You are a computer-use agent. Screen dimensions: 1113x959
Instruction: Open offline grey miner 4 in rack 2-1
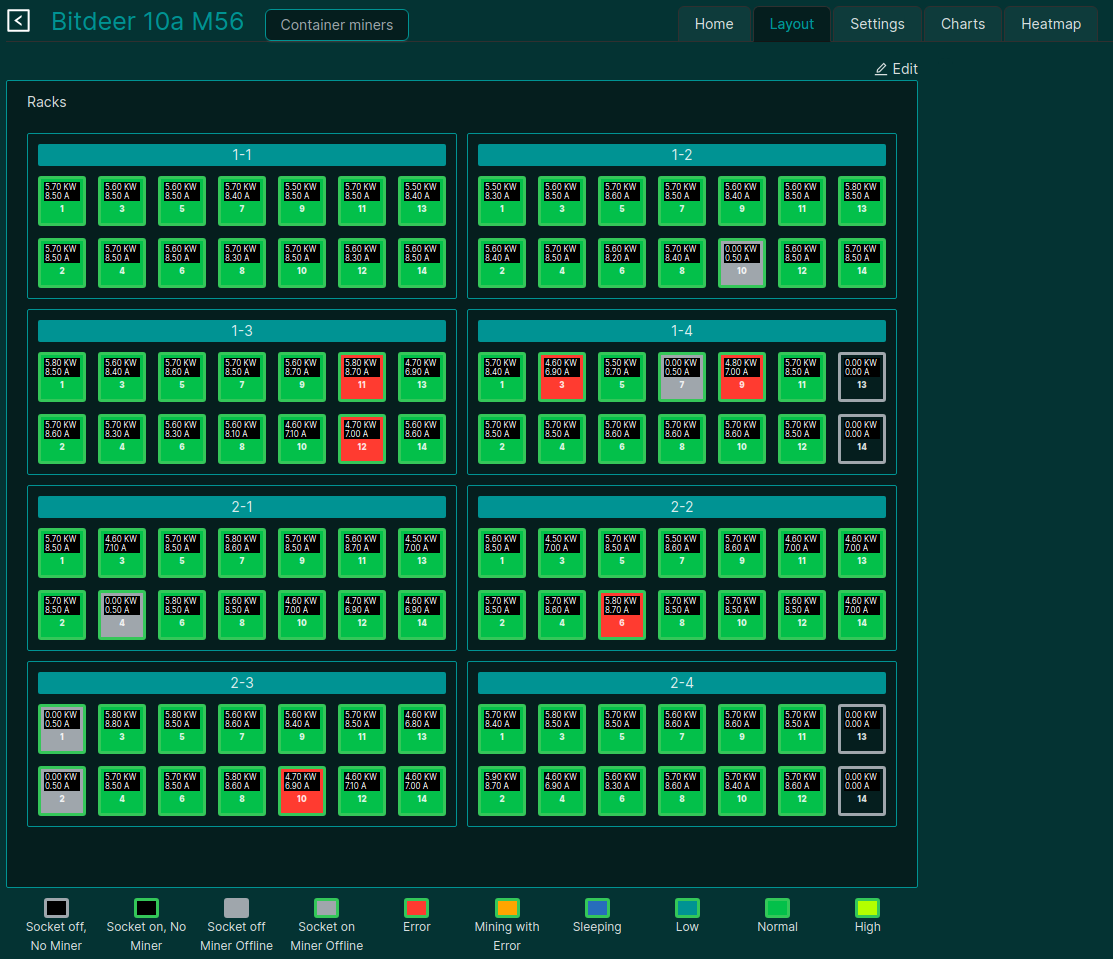pos(122,615)
